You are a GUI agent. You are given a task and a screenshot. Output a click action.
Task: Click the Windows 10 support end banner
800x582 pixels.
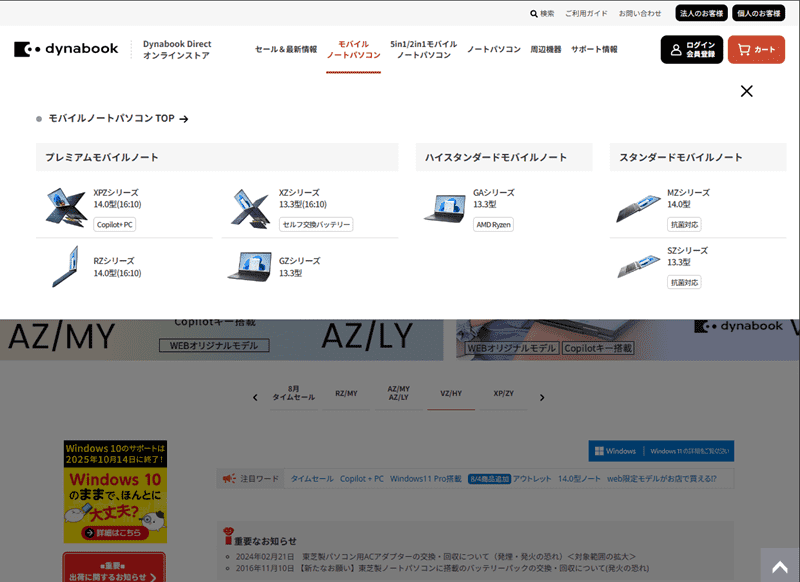click(115, 492)
